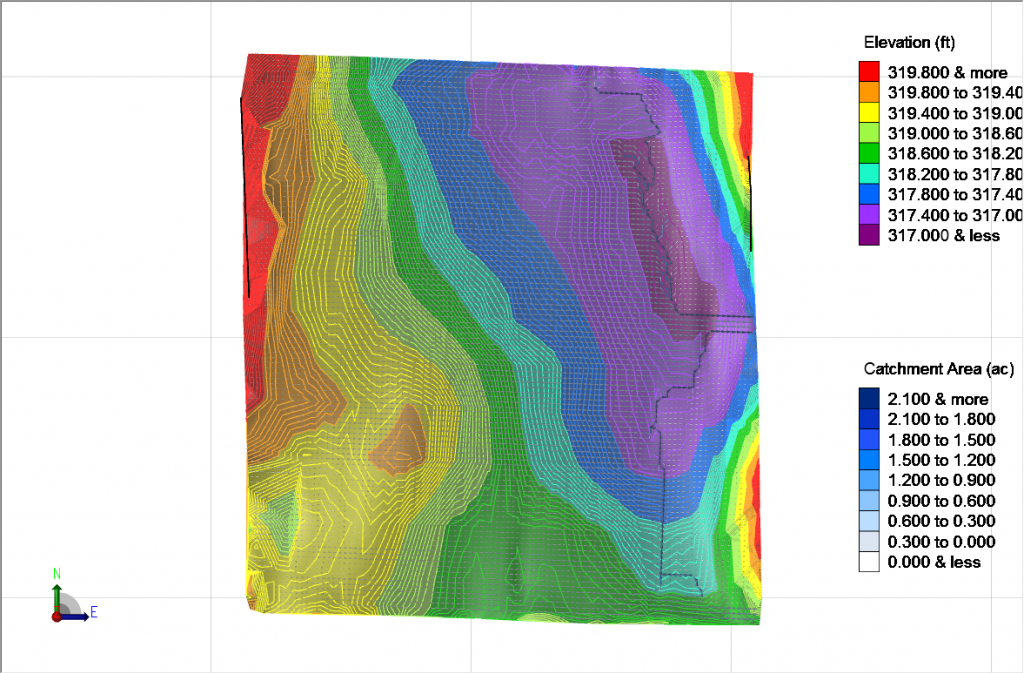Click the 0.900 to 0.600 catchment swatch

tap(869, 500)
